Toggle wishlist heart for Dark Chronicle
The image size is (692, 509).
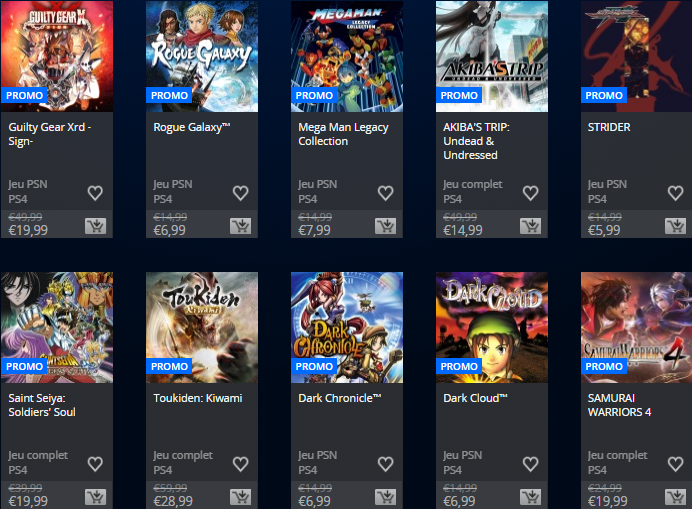click(x=385, y=464)
